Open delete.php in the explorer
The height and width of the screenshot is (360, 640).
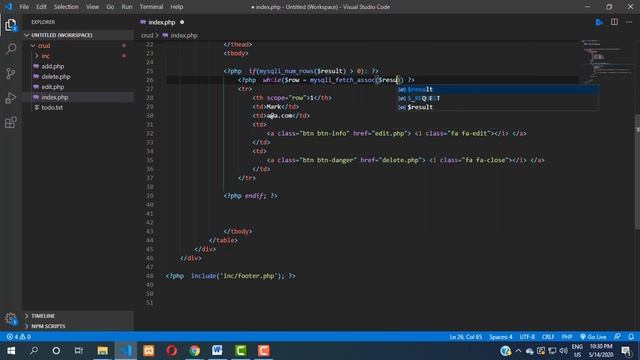(x=56, y=77)
